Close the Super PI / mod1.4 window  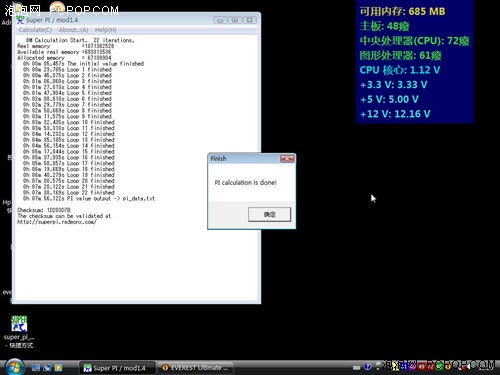pyautogui.click(x=249, y=20)
